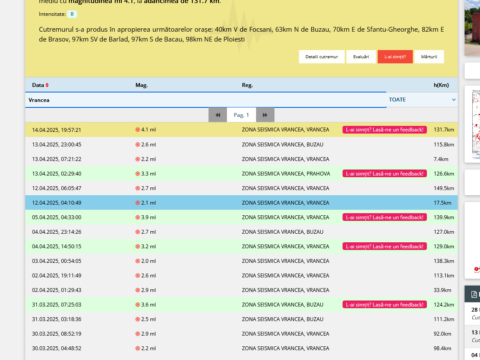This screenshot has width=480, height=360.
Task: Click the 131.7km depth value
Action: 444,130
